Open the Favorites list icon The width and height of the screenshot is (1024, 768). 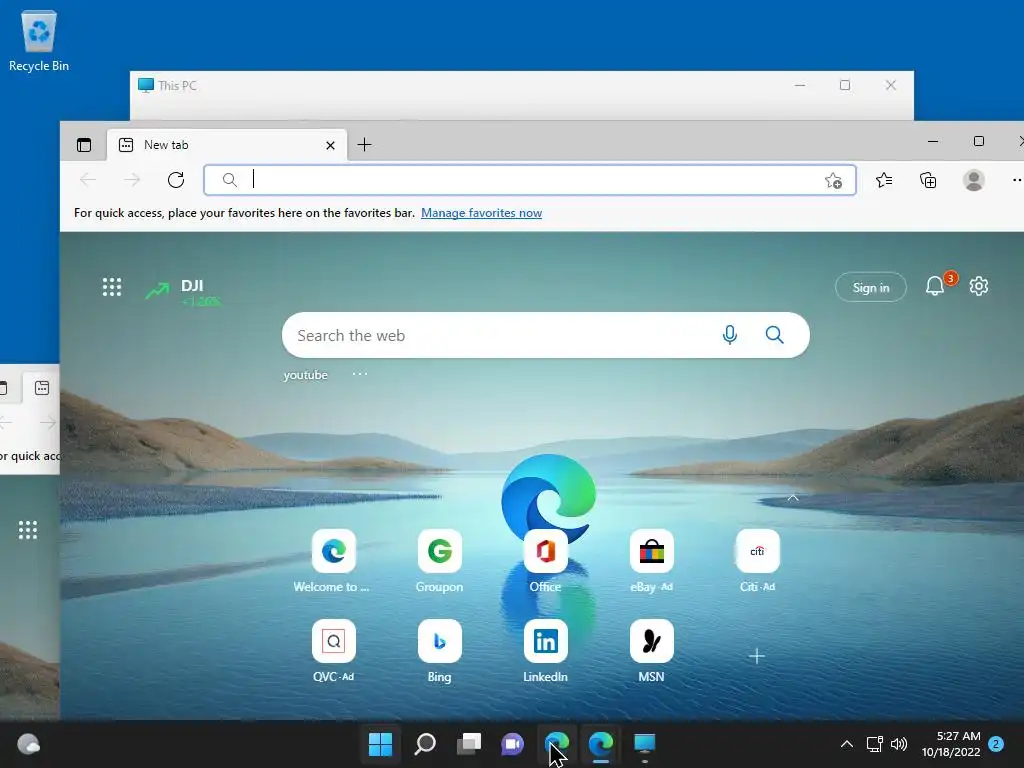pyautogui.click(x=884, y=180)
